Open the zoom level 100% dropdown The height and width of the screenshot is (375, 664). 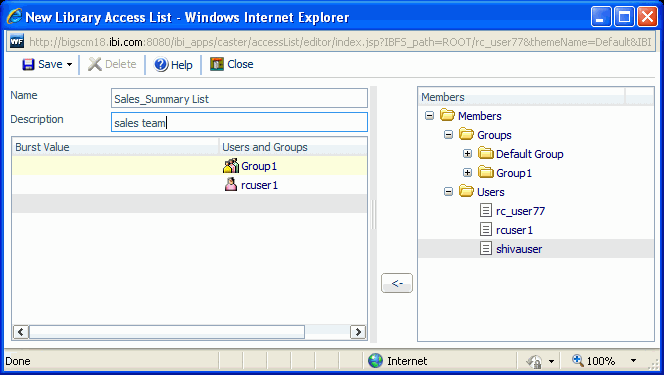[x=634, y=361]
